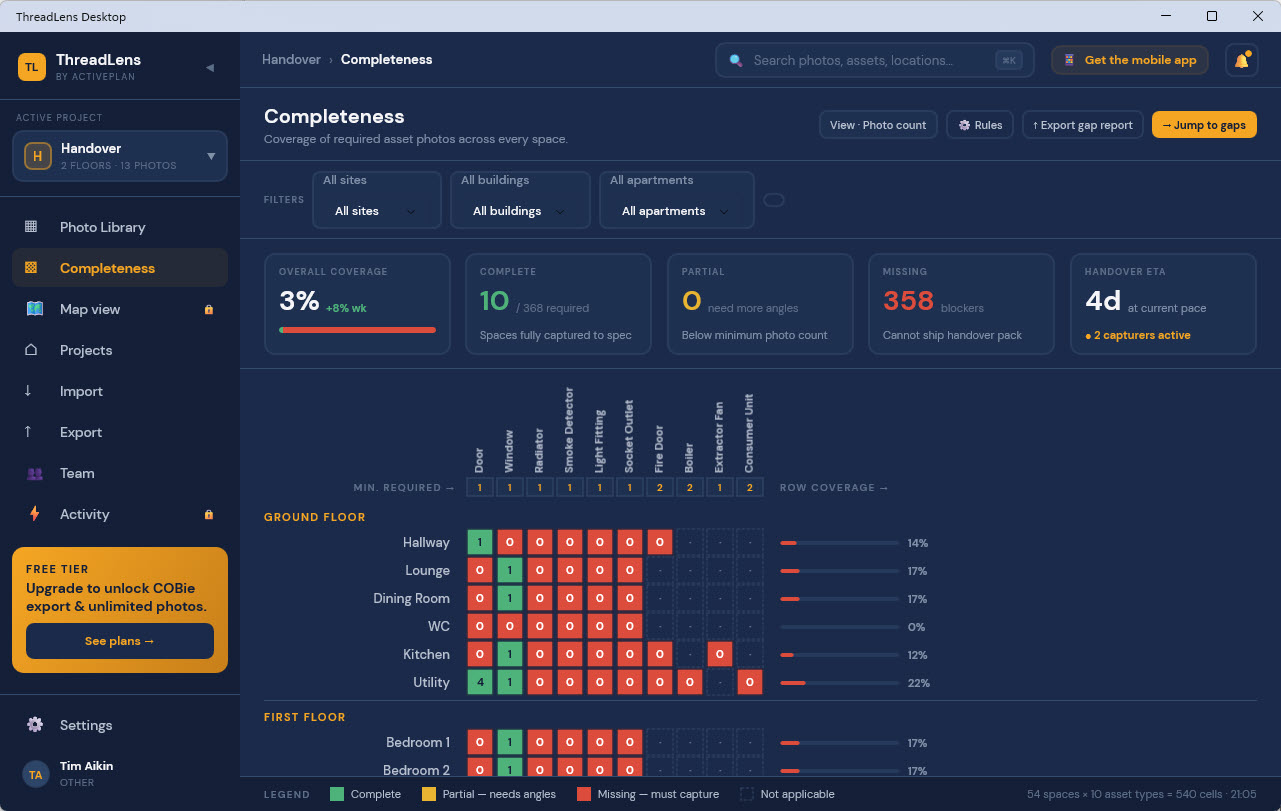The height and width of the screenshot is (811, 1281).
Task: Collapse the sidebar with the arrow icon
Action: coord(210,67)
